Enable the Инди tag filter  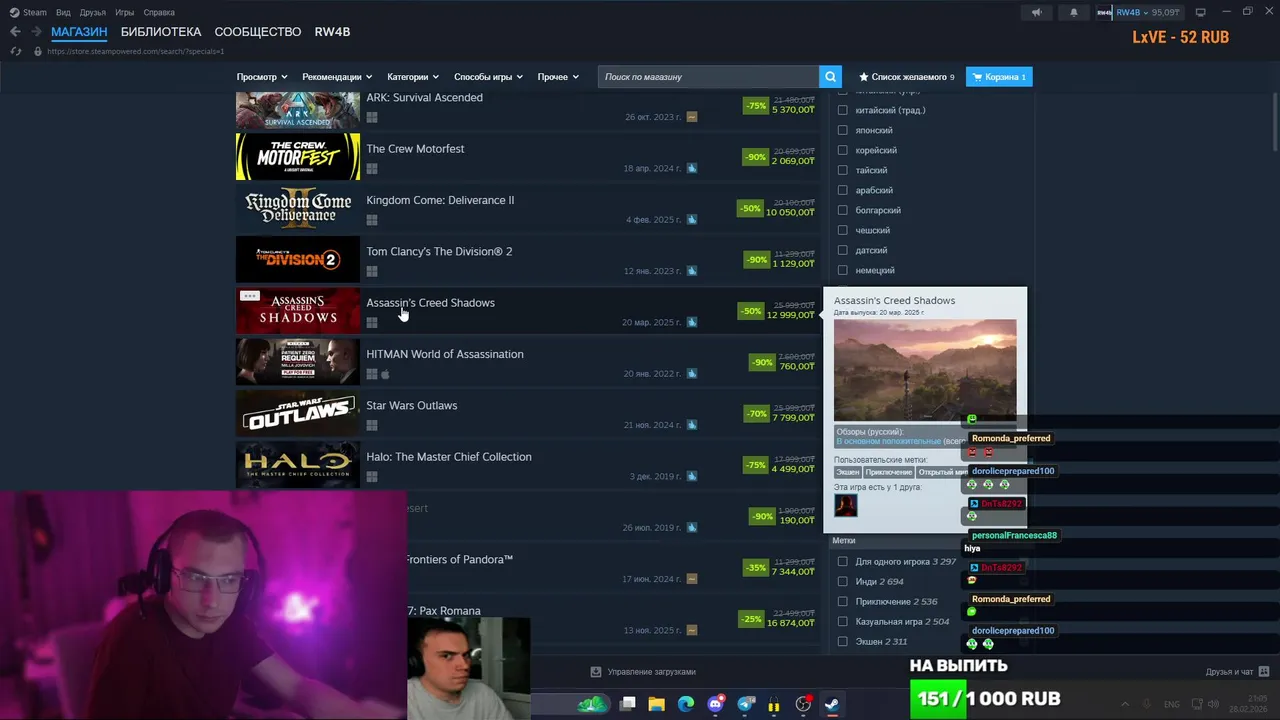click(x=843, y=582)
